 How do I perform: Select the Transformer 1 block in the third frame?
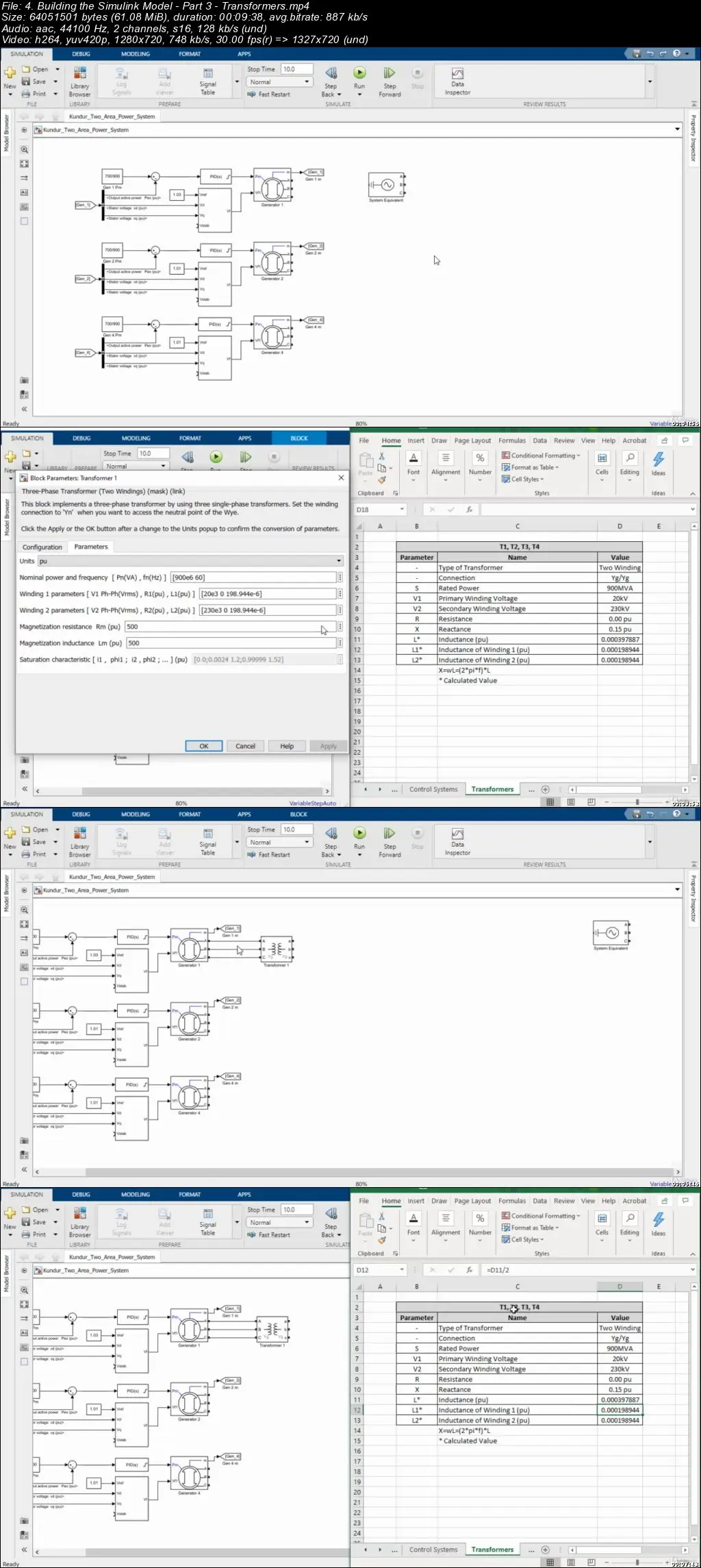pos(277,949)
